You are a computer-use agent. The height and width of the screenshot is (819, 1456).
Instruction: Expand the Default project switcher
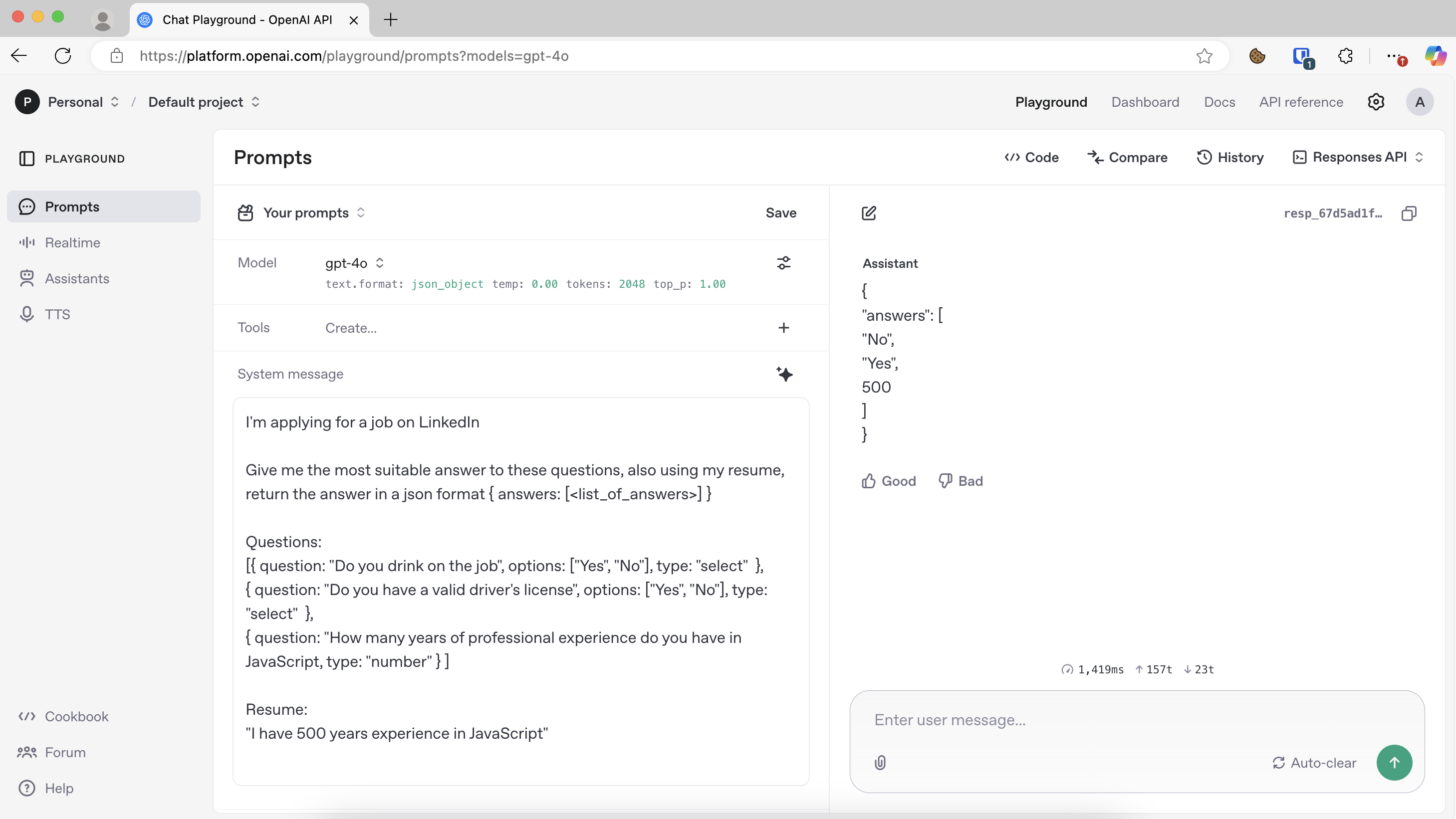click(255, 102)
